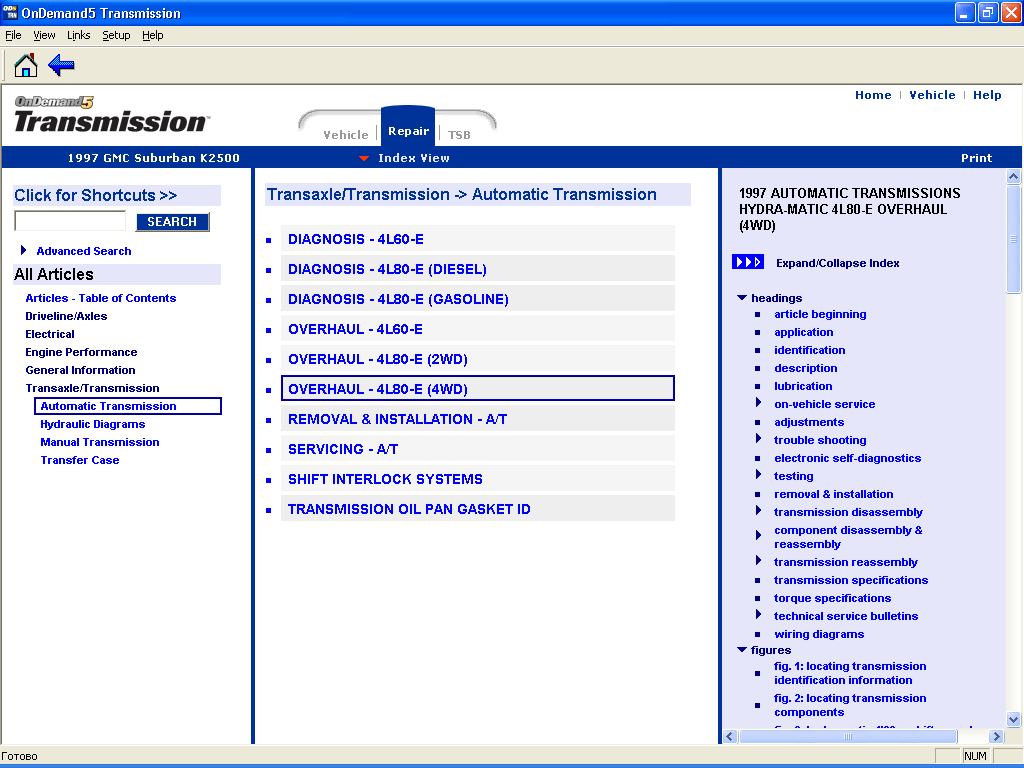Expand the testing arrow
The image size is (1024, 768).
click(758, 475)
